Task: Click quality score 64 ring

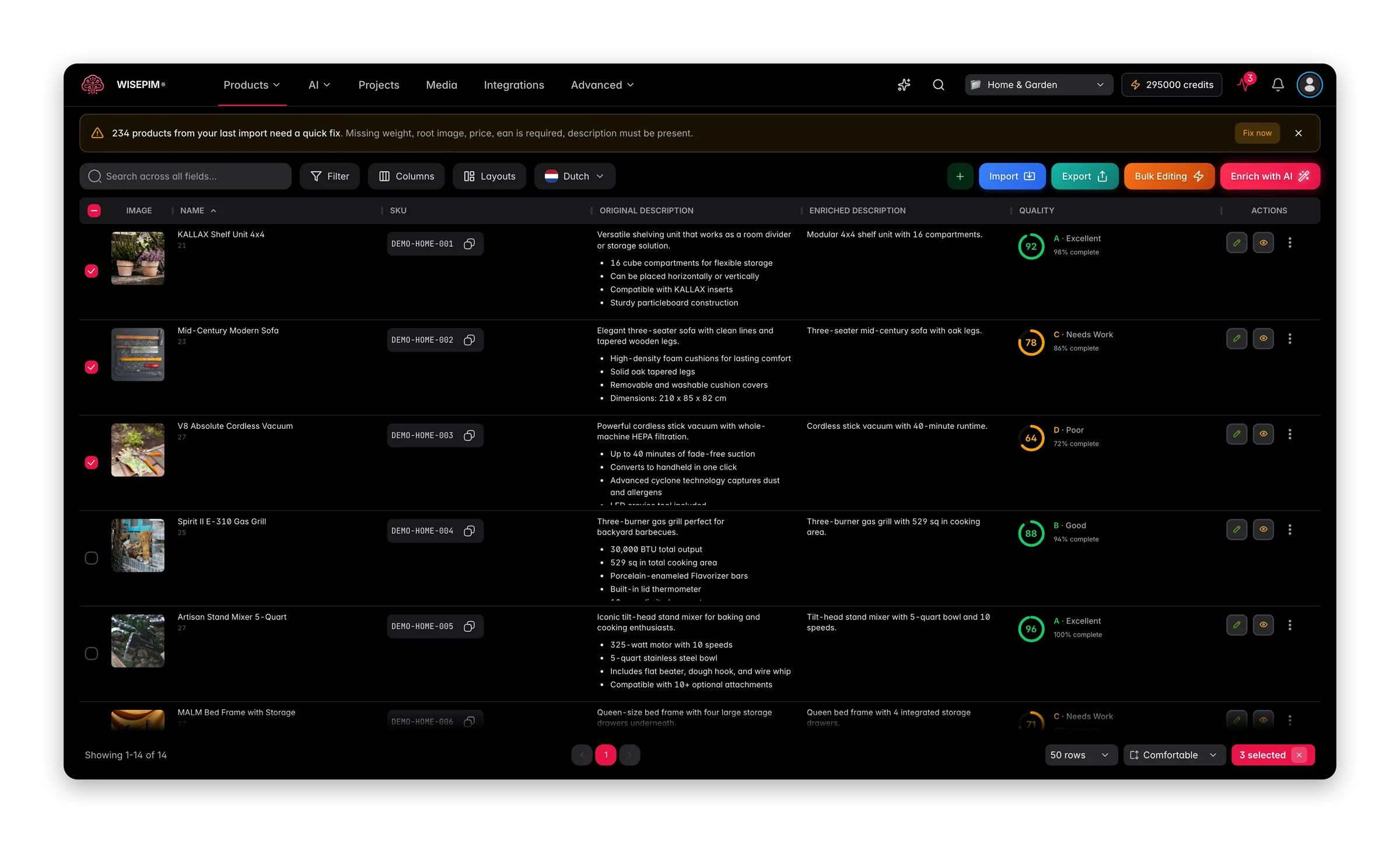Action: (x=1031, y=438)
